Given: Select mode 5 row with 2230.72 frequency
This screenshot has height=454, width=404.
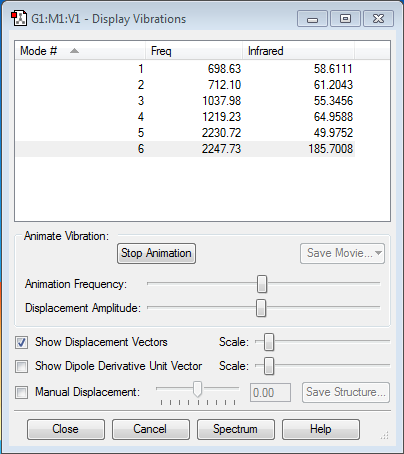Looking at the screenshot, I should click(185, 133).
